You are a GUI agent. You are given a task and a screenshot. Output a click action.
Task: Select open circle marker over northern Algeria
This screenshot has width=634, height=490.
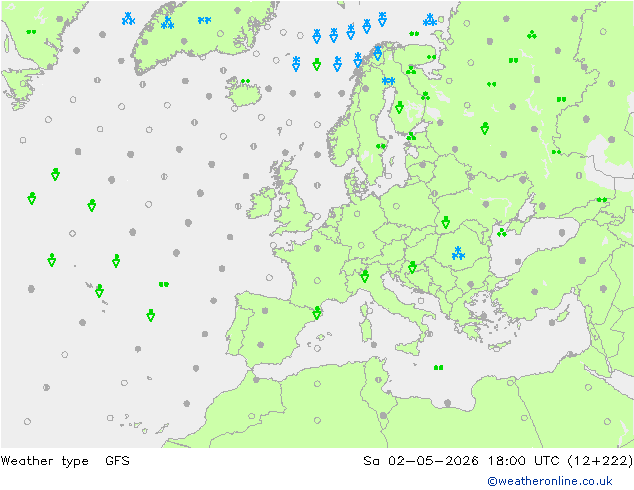point(317,384)
